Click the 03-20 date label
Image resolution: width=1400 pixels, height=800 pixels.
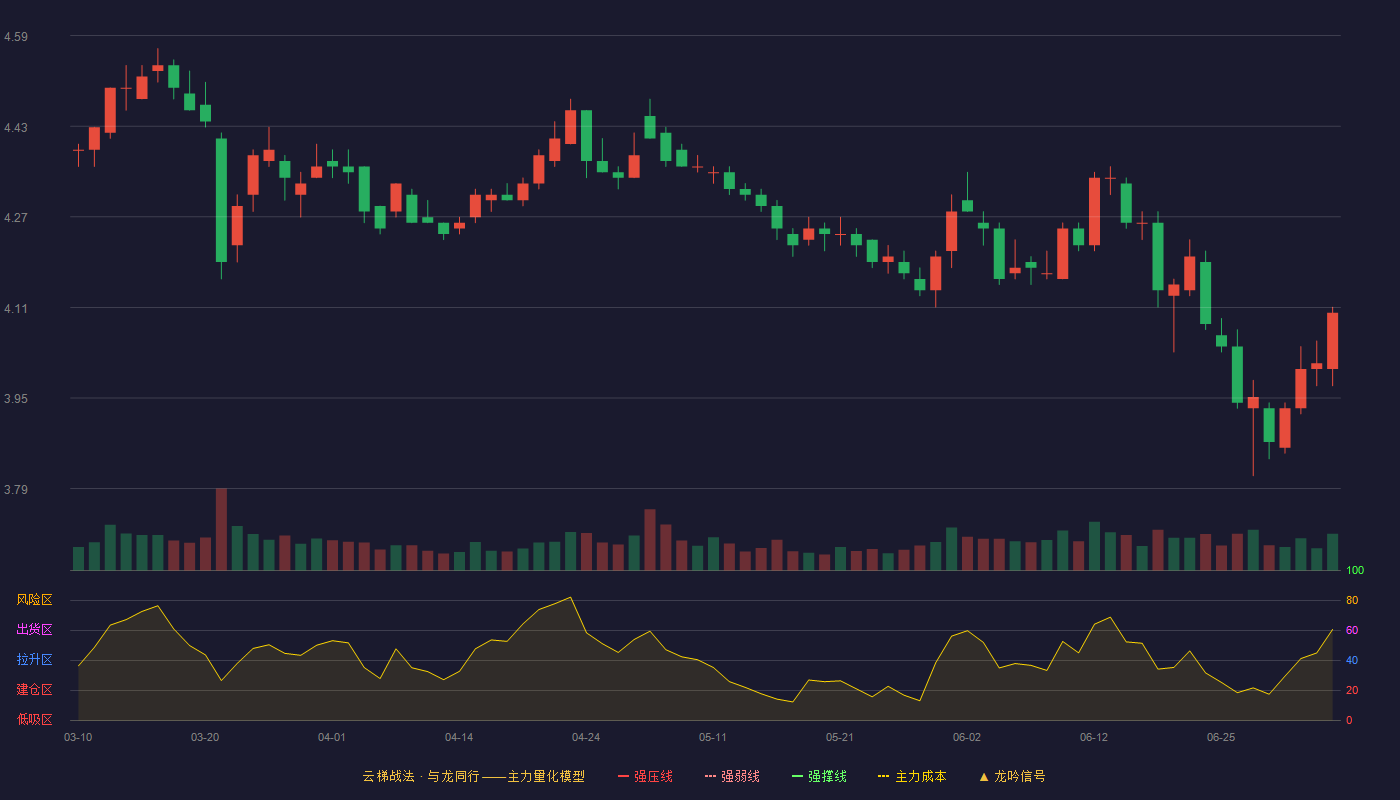(x=205, y=737)
